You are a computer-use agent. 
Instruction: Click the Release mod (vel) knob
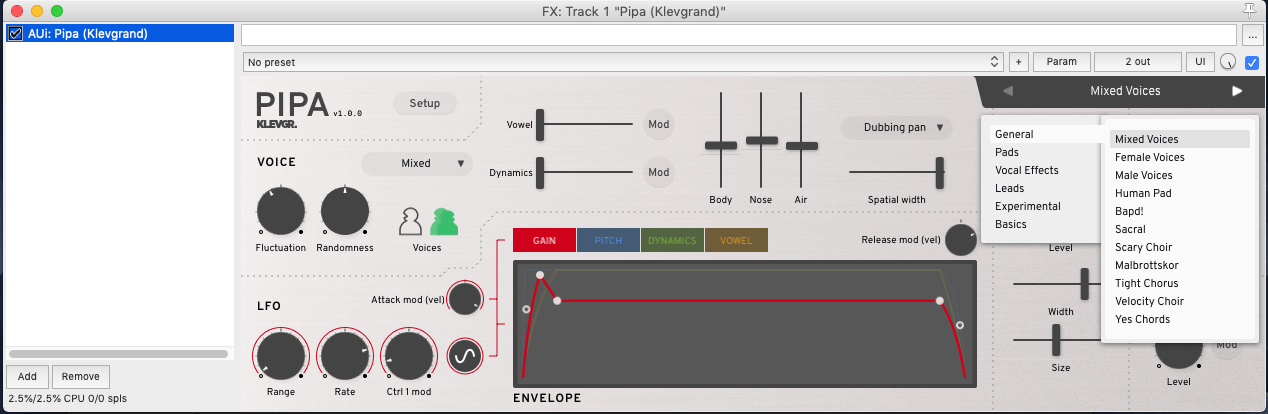(x=961, y=240)
